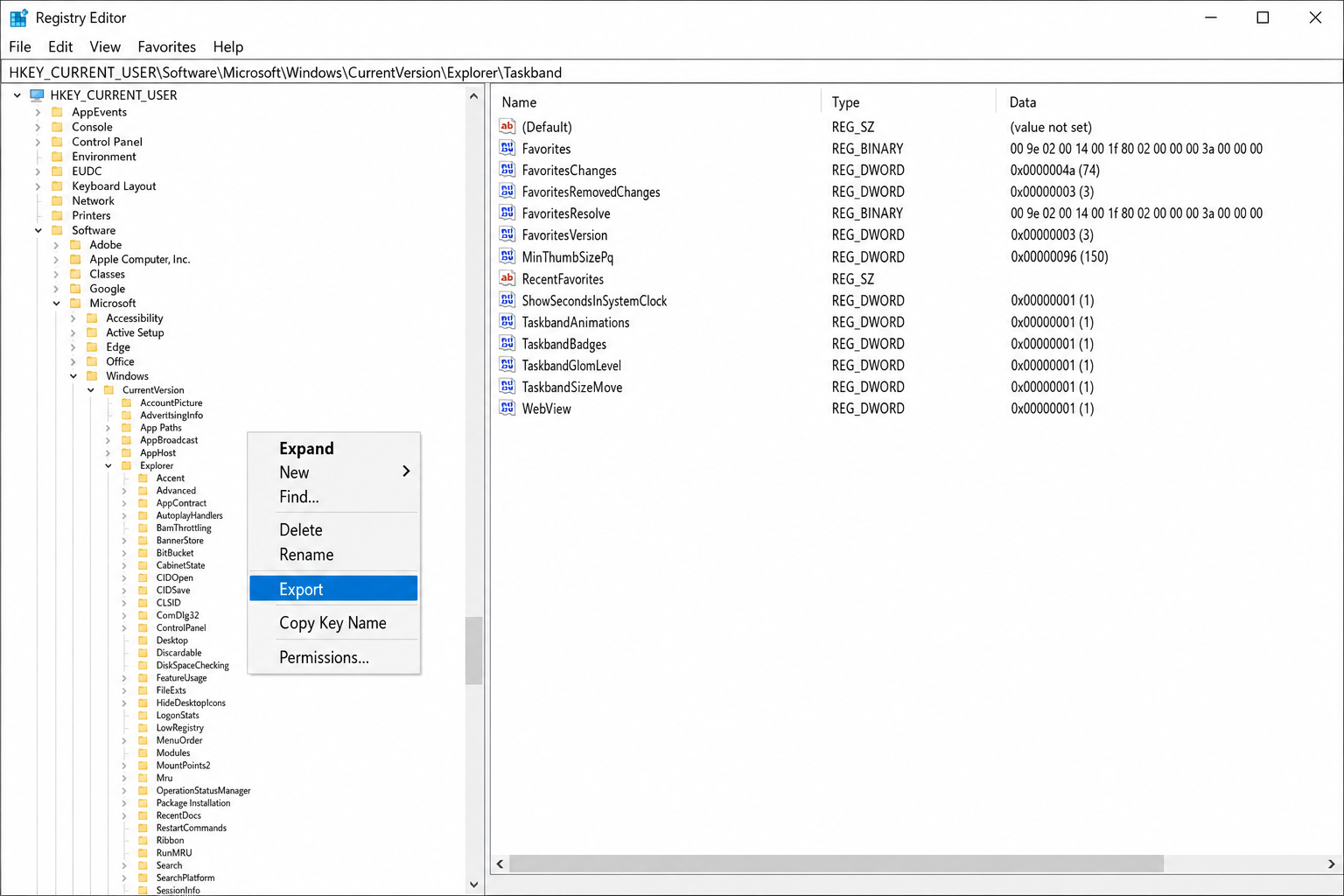Screen dimensions: 1344x896
Task: Click the (Default) string value icon
Action: click(x=507, y=126)
